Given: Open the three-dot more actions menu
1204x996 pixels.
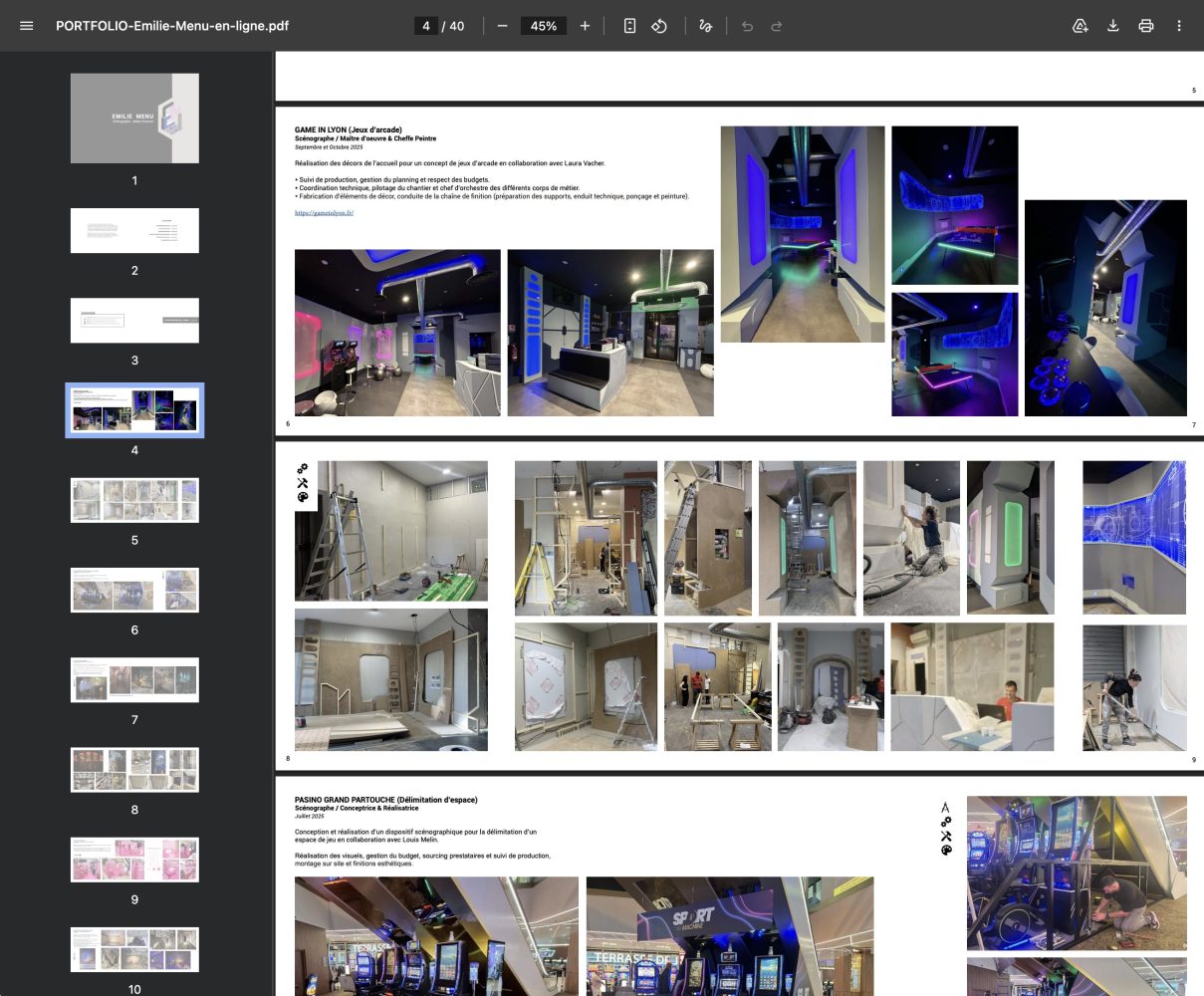Looking at the screenshot, I should tap(1179, 26).
